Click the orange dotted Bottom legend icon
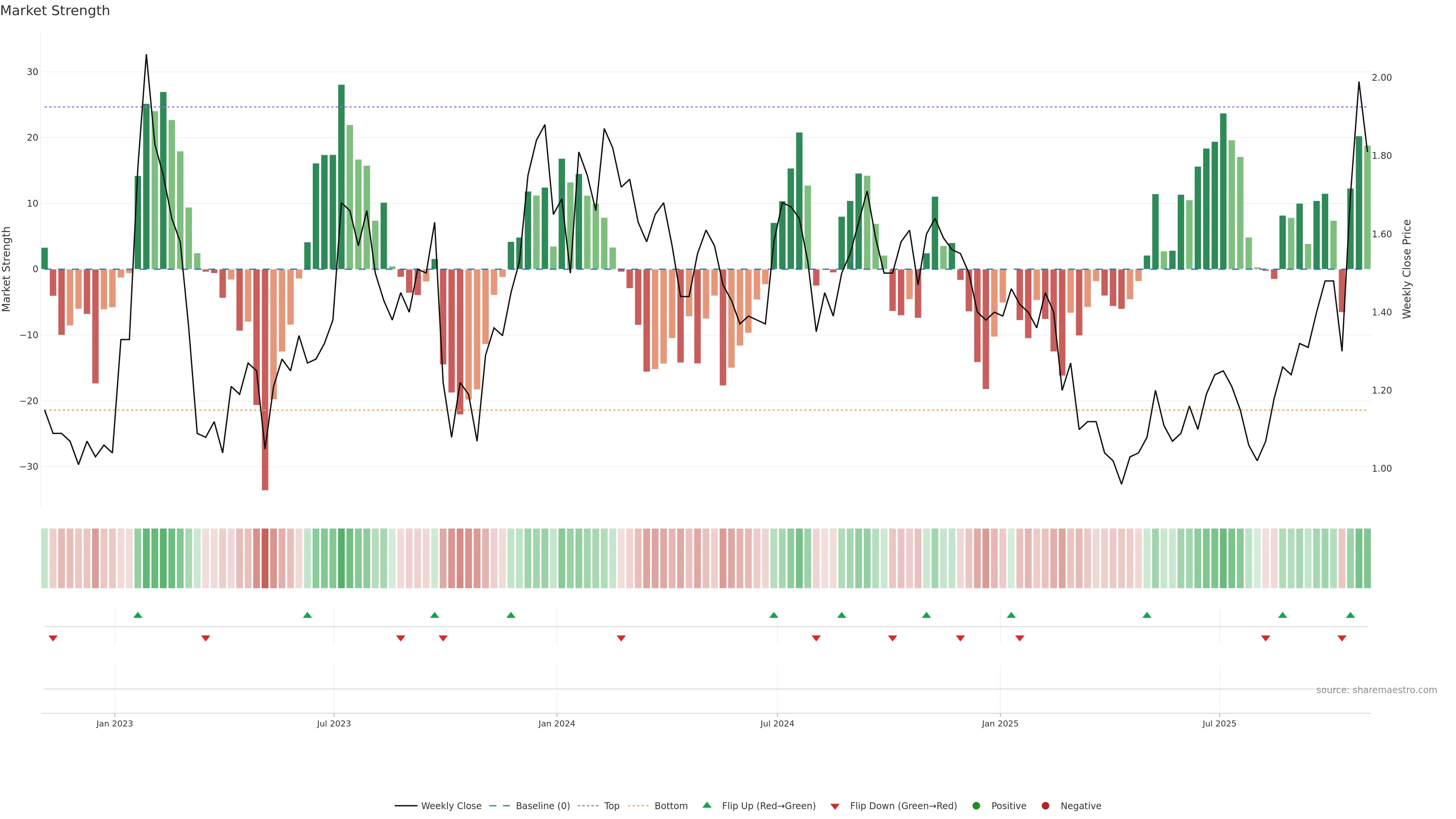 point(638,805)
